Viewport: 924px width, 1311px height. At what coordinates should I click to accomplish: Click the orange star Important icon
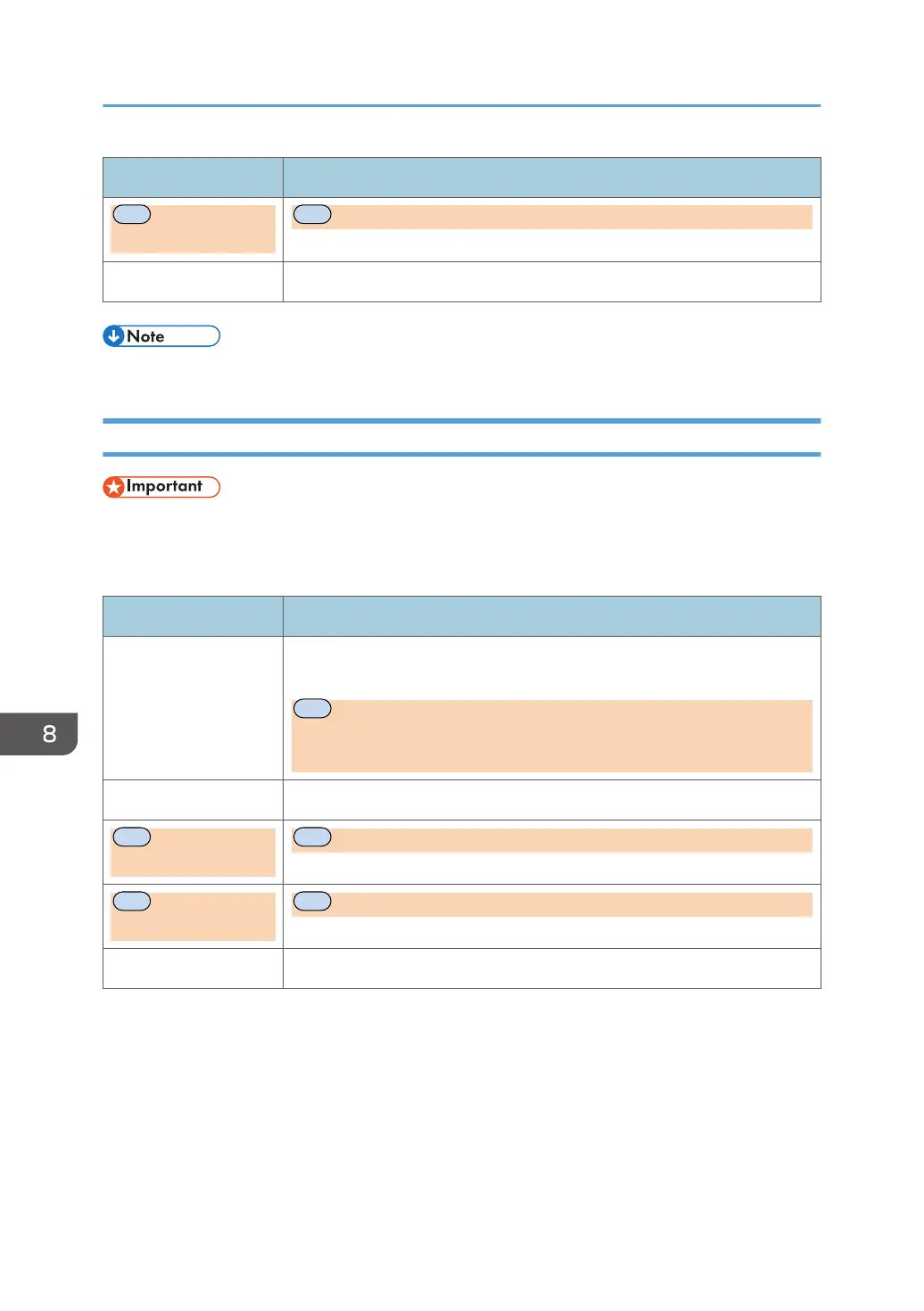coord(113,487)
